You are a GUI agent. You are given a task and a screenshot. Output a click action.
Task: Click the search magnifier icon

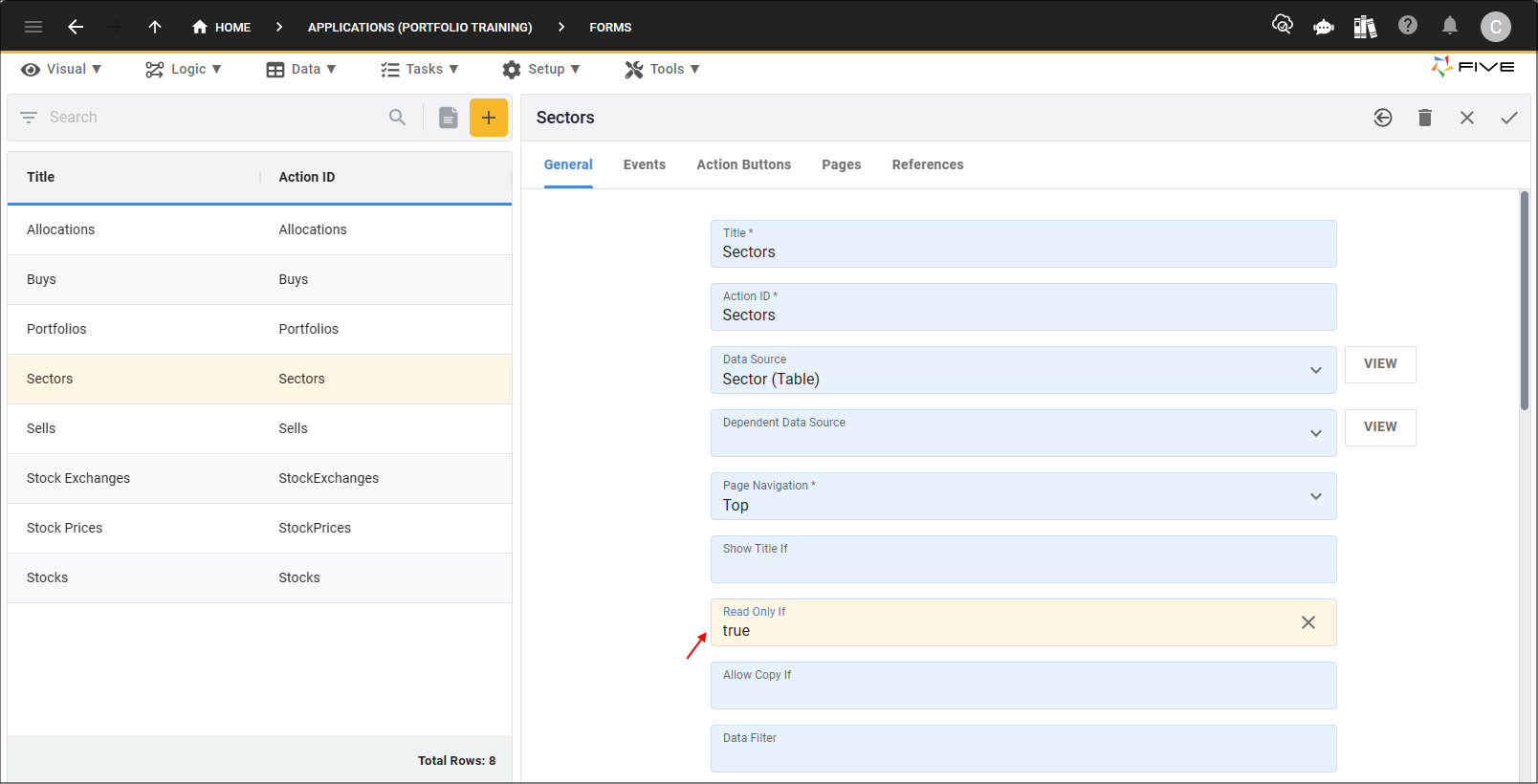(x=398, y=117)
